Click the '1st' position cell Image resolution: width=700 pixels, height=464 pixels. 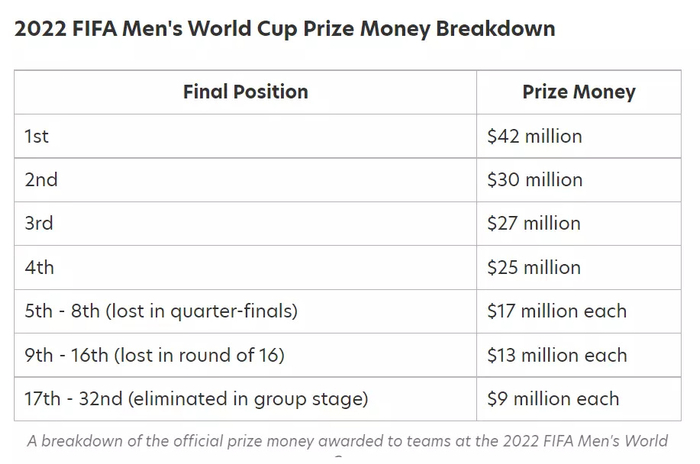(x=37, y=136)
